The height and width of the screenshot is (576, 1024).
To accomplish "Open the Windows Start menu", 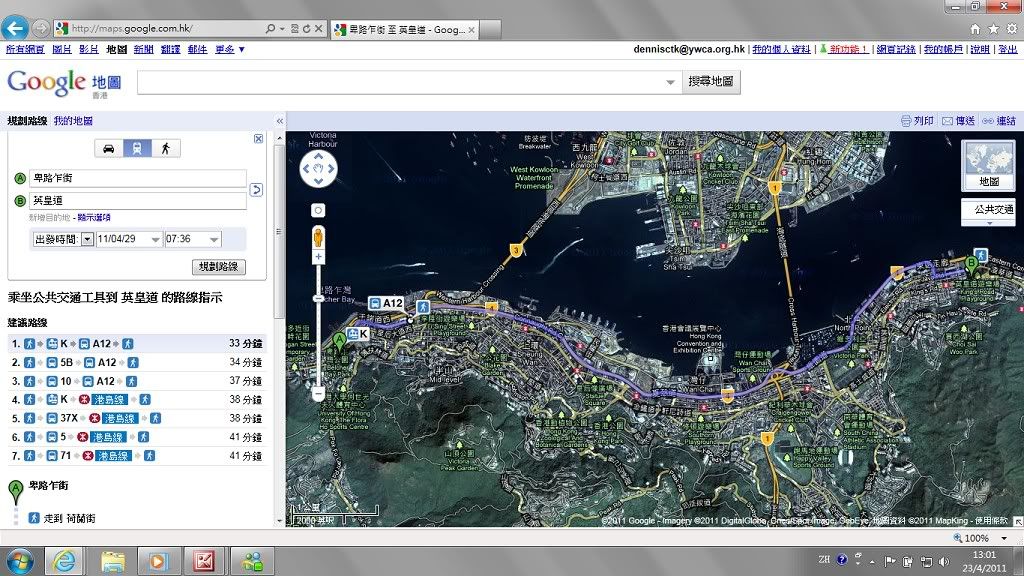I will click(19, 561).
